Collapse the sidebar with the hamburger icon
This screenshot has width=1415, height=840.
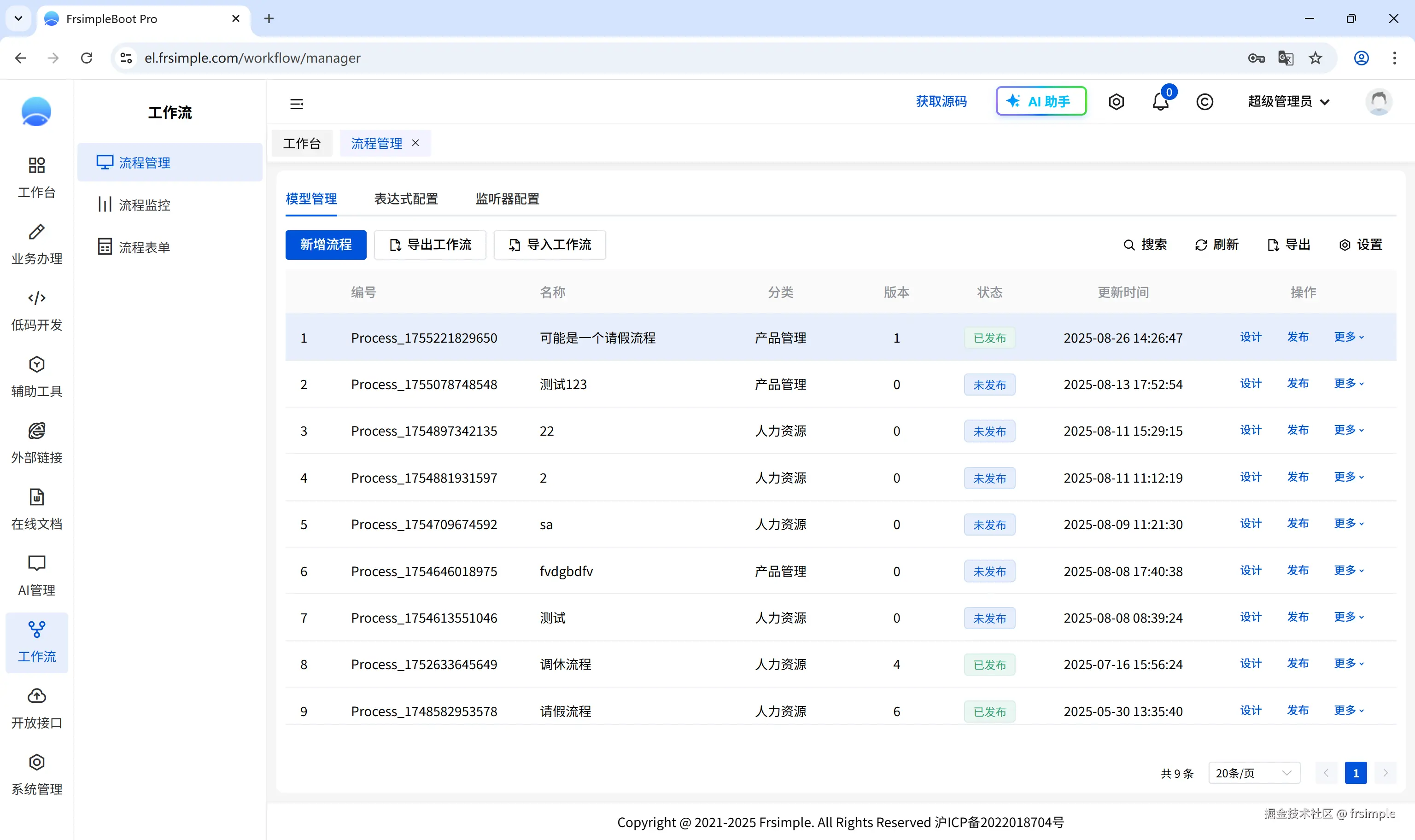coord(297,104)
